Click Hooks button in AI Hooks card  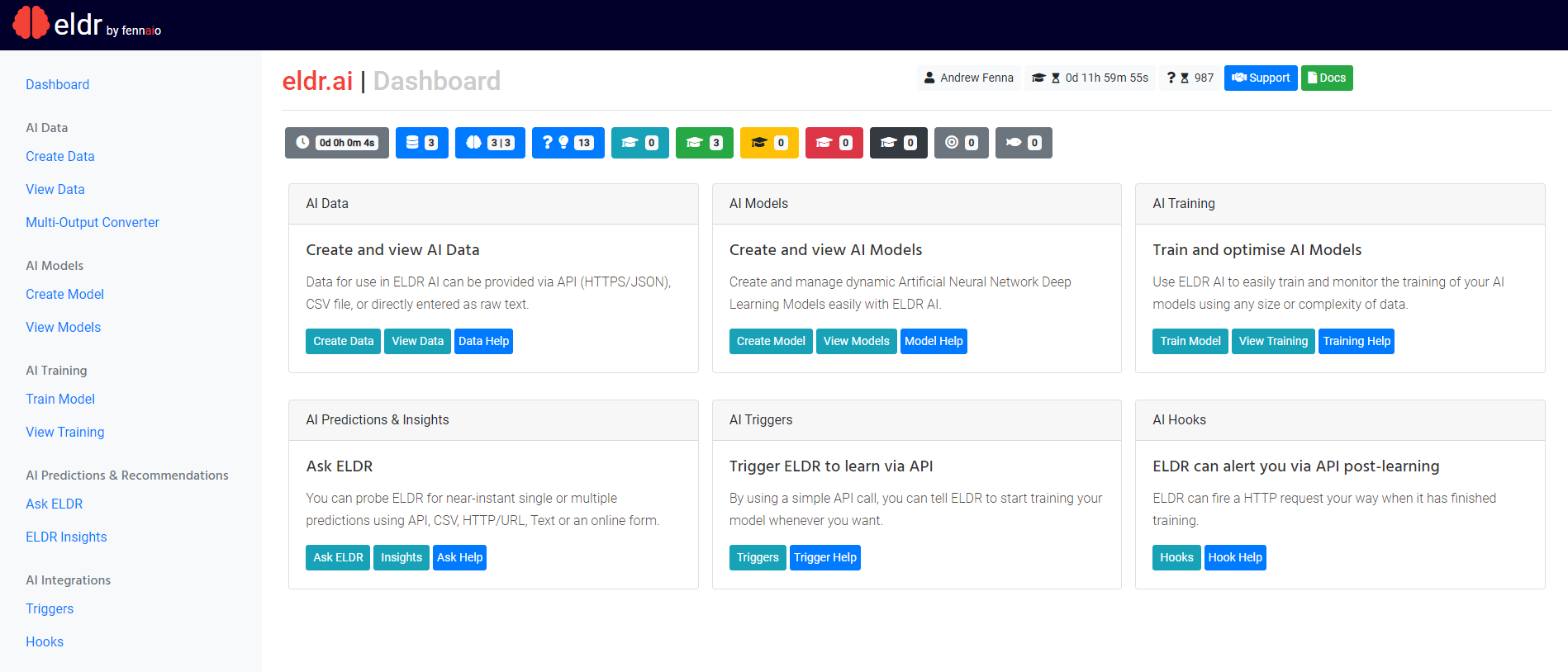[1176, 557]
